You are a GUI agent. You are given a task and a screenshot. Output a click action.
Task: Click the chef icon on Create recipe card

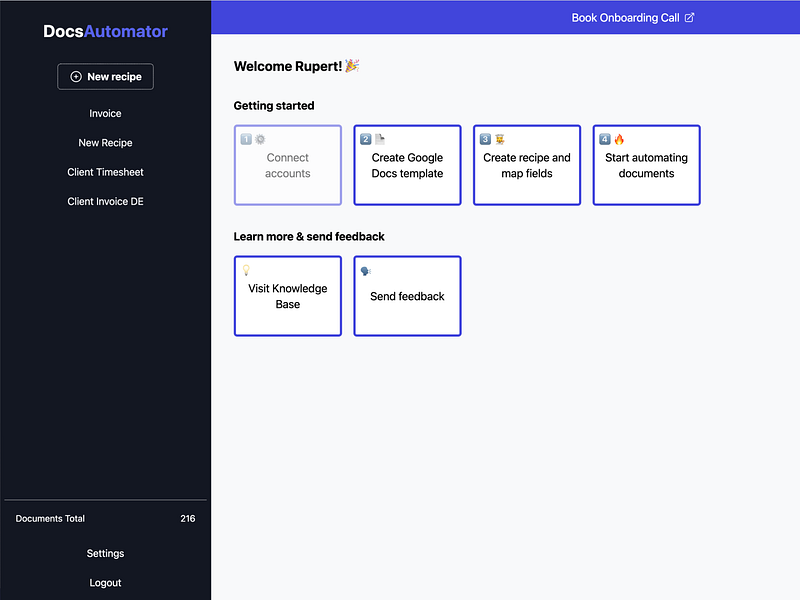coord(500,139)
